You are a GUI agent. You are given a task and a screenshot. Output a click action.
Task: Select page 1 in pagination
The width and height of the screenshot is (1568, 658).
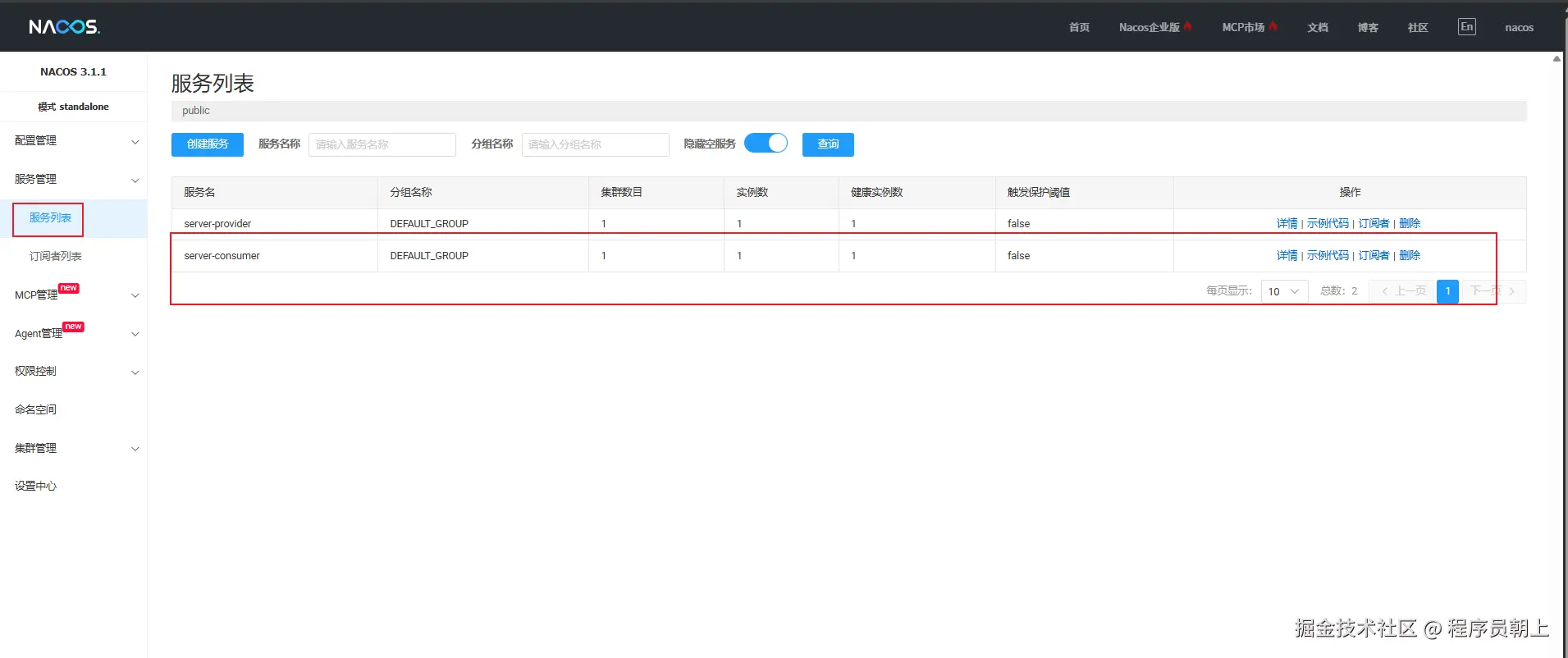click(x=1447, y=291)
